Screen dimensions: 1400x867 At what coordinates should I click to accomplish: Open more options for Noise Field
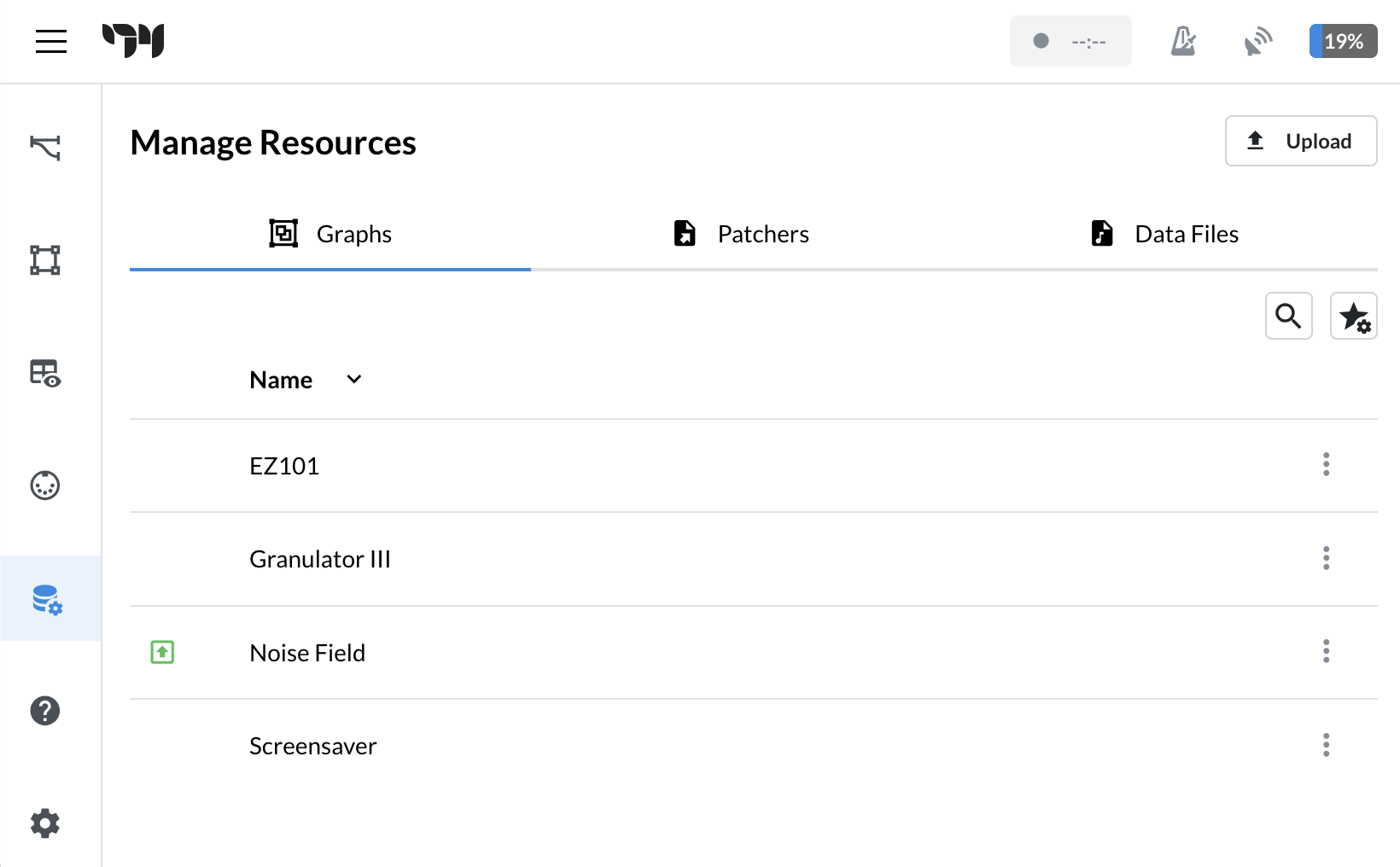[1326, 652]
